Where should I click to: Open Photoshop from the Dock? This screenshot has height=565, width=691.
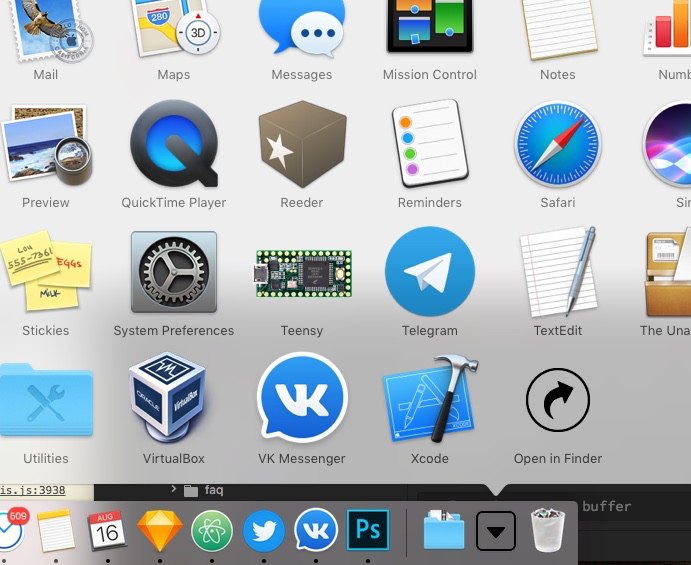(x=368, y=530)
